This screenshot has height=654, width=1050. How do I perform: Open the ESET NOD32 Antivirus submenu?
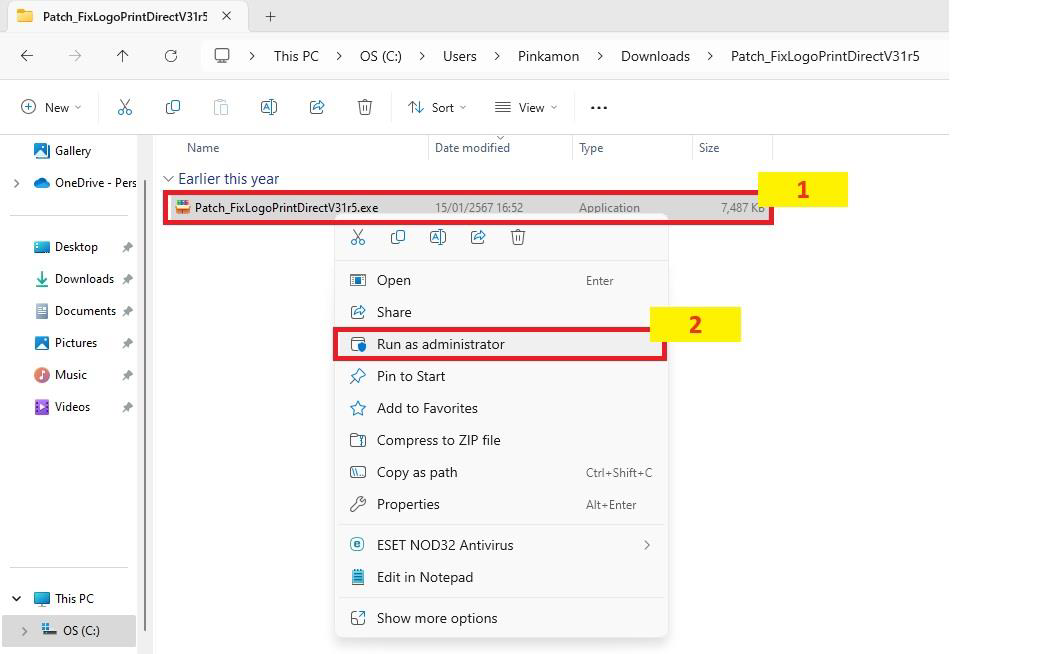click(445, 545)
